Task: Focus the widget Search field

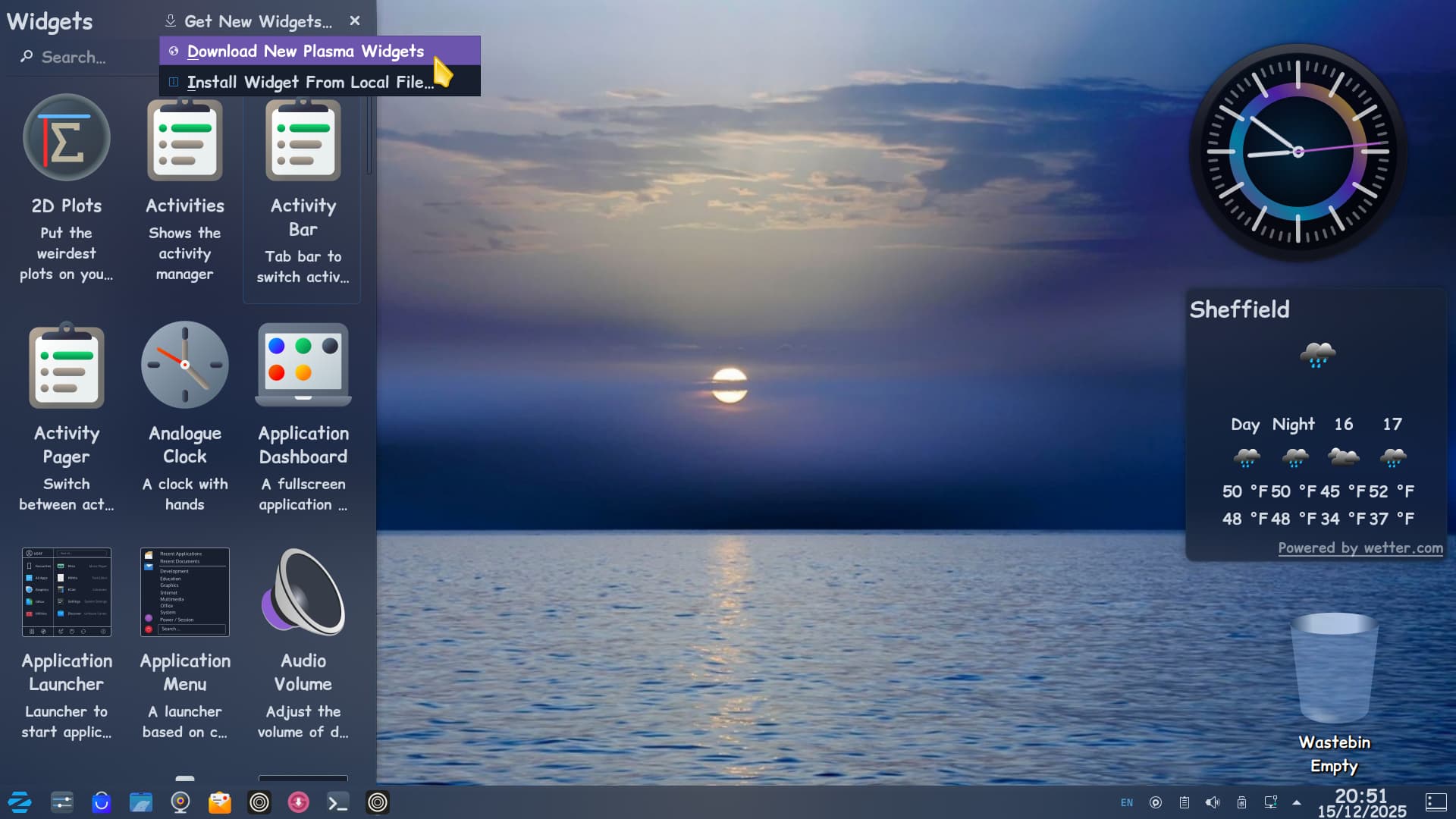Action: point(83,57)
